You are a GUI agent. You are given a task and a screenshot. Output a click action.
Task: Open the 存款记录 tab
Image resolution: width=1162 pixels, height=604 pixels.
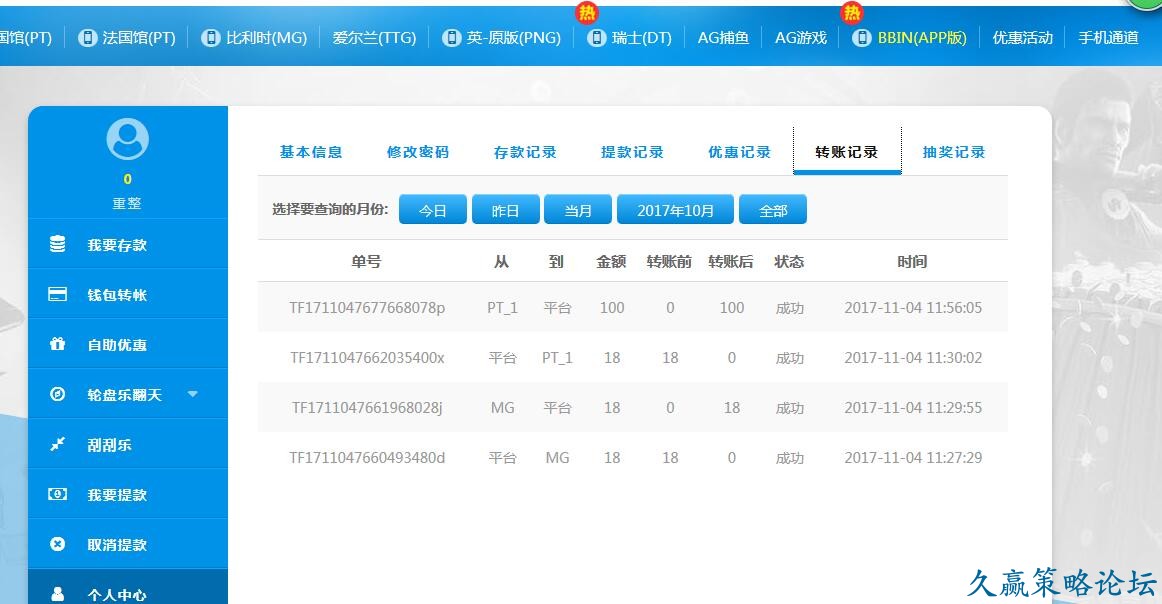(x=525, y=152)
